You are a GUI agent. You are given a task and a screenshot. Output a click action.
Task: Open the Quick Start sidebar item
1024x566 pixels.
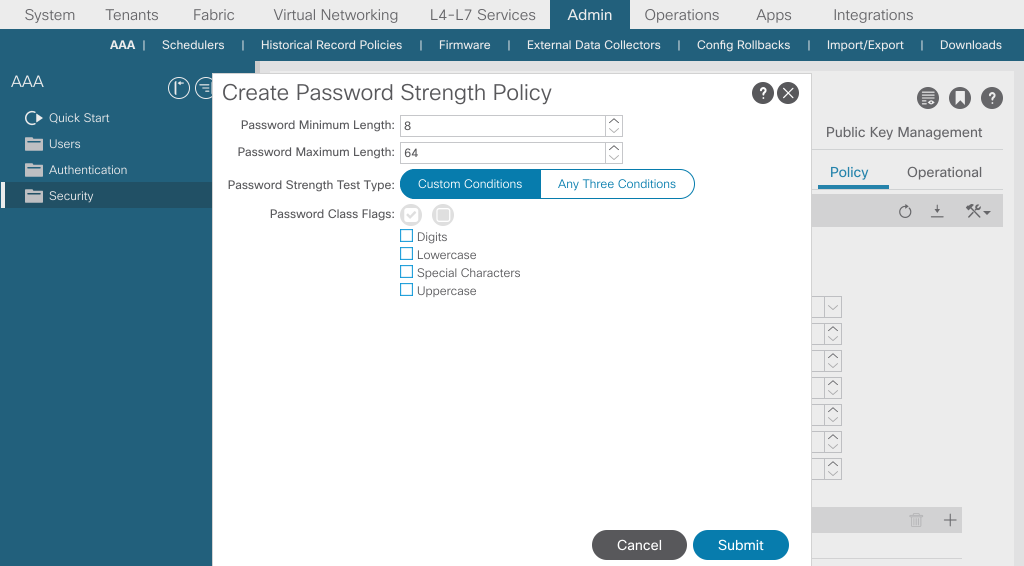click(79, 118)
